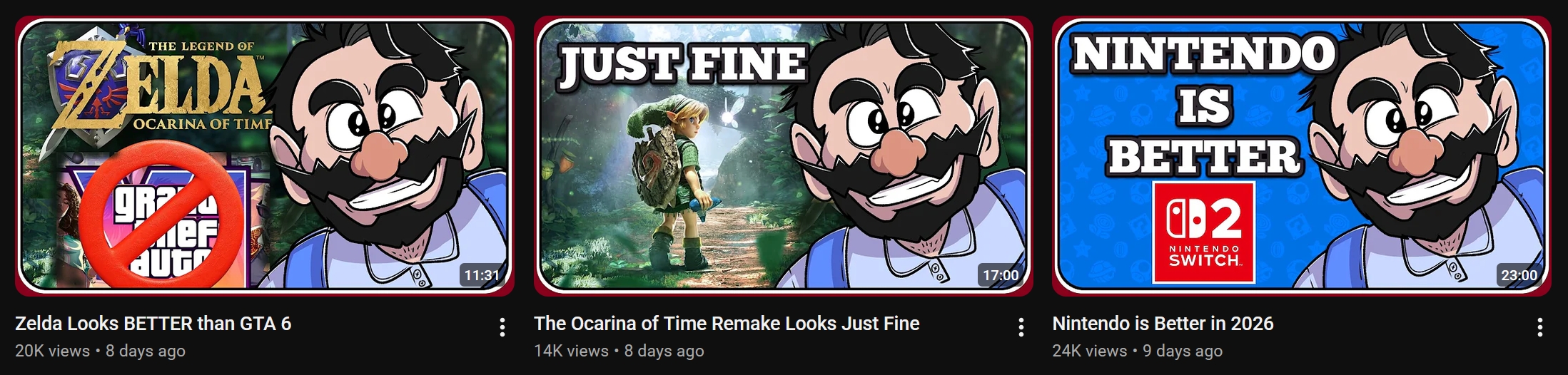Click title 'The Ocarina of Time Remake Looks Just Fine'
This screenshot has width=1568, height=375.
(727, 324)
